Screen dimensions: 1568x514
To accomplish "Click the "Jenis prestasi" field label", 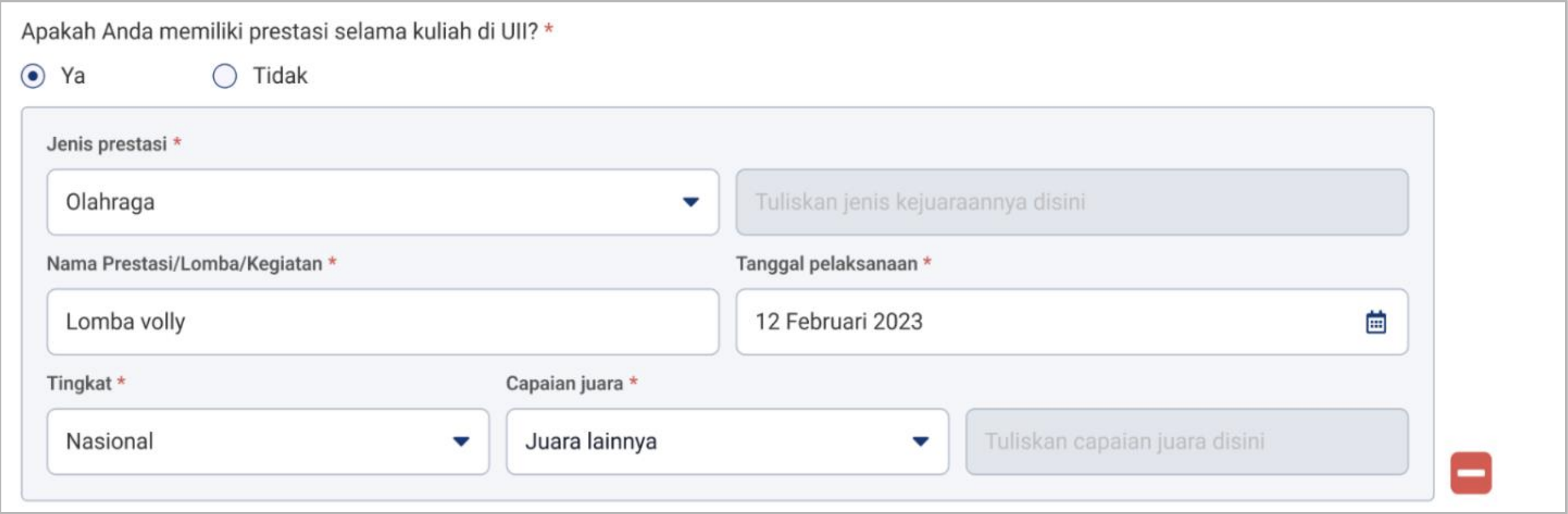I will 107,144.
